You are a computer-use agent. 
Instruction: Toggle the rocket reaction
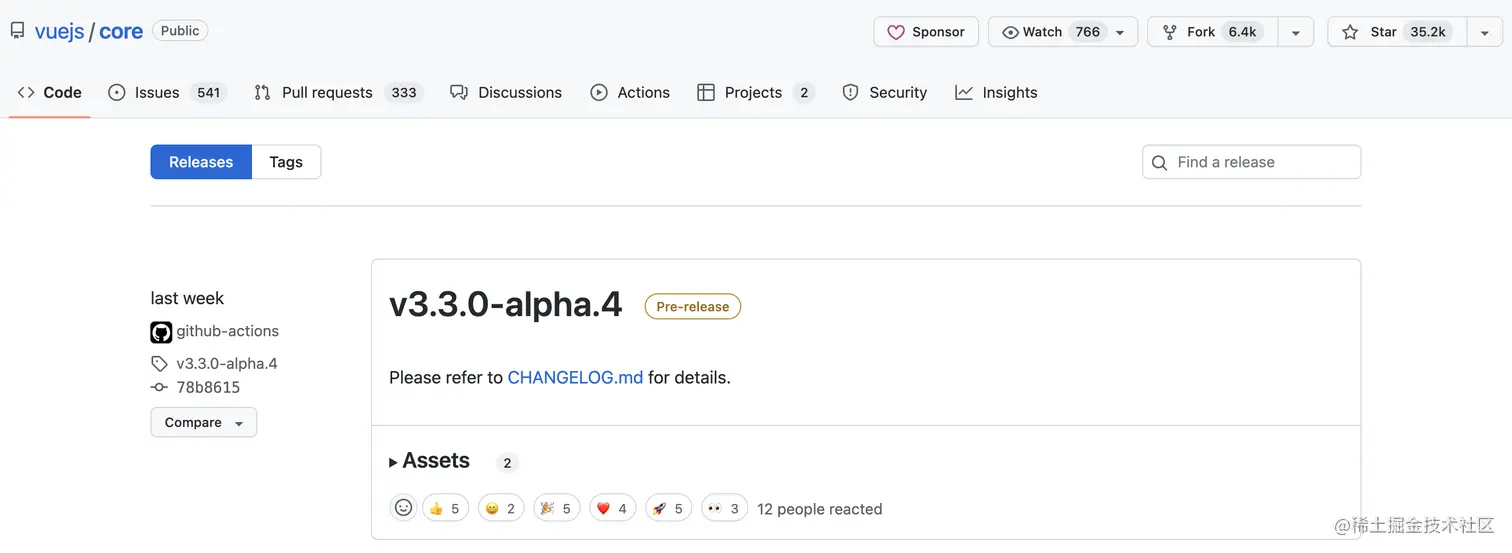point(669,508)
